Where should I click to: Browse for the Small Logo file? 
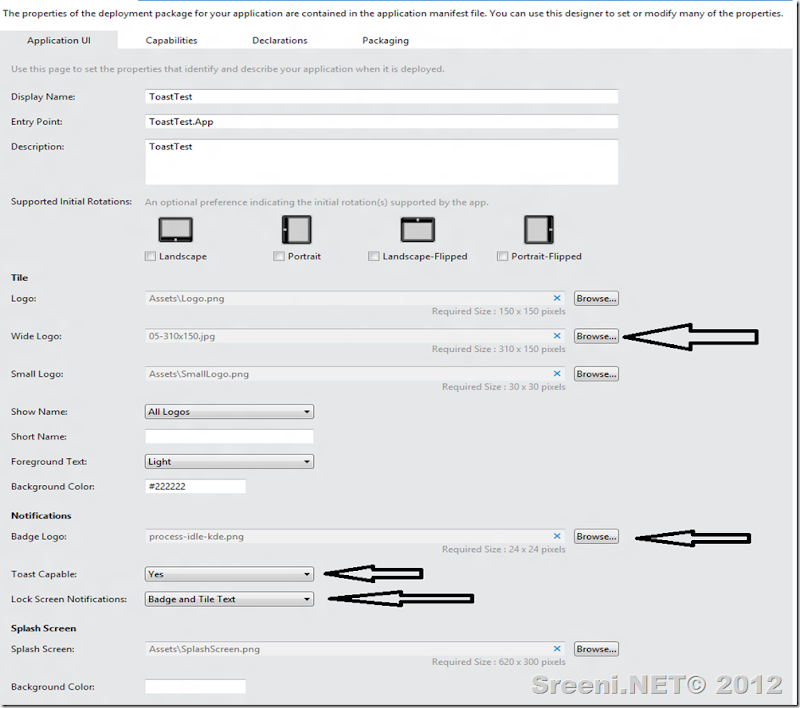[596, 374]
